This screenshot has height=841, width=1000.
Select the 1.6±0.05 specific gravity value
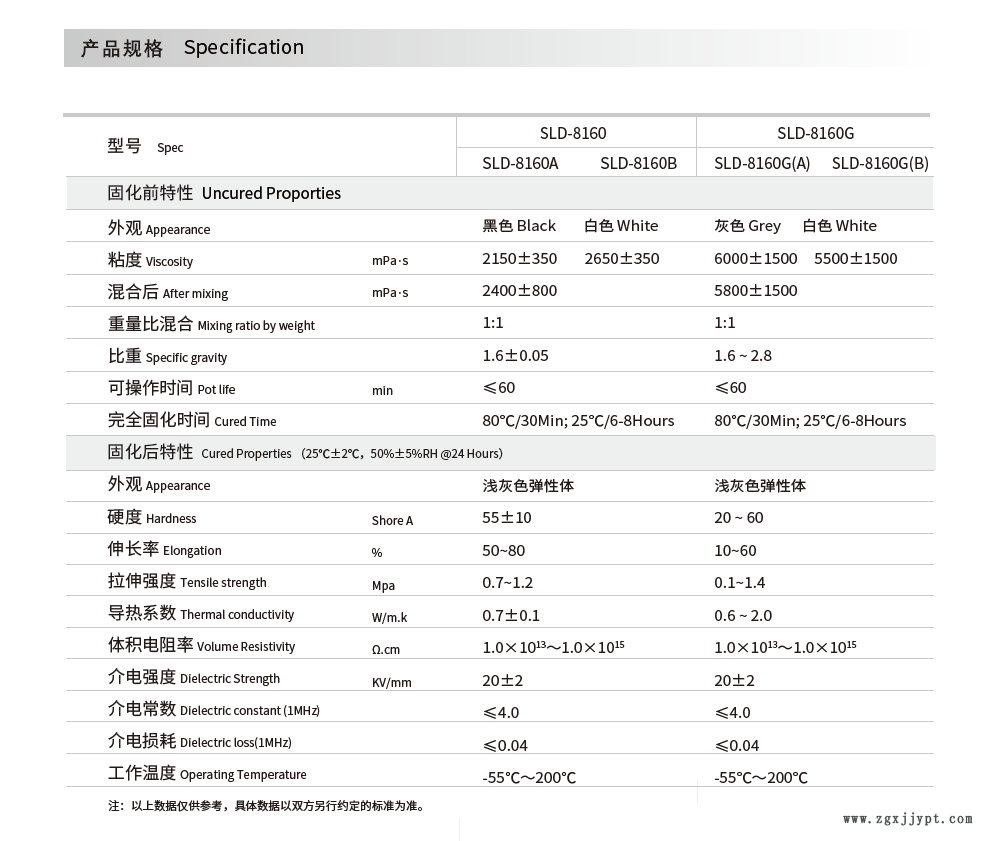click(x=515, y=356)
